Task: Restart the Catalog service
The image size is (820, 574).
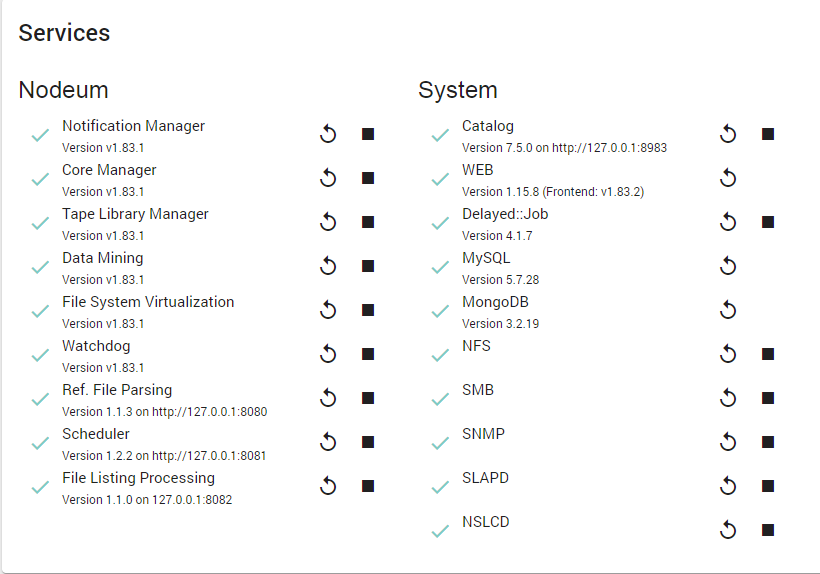Action: 728,134
